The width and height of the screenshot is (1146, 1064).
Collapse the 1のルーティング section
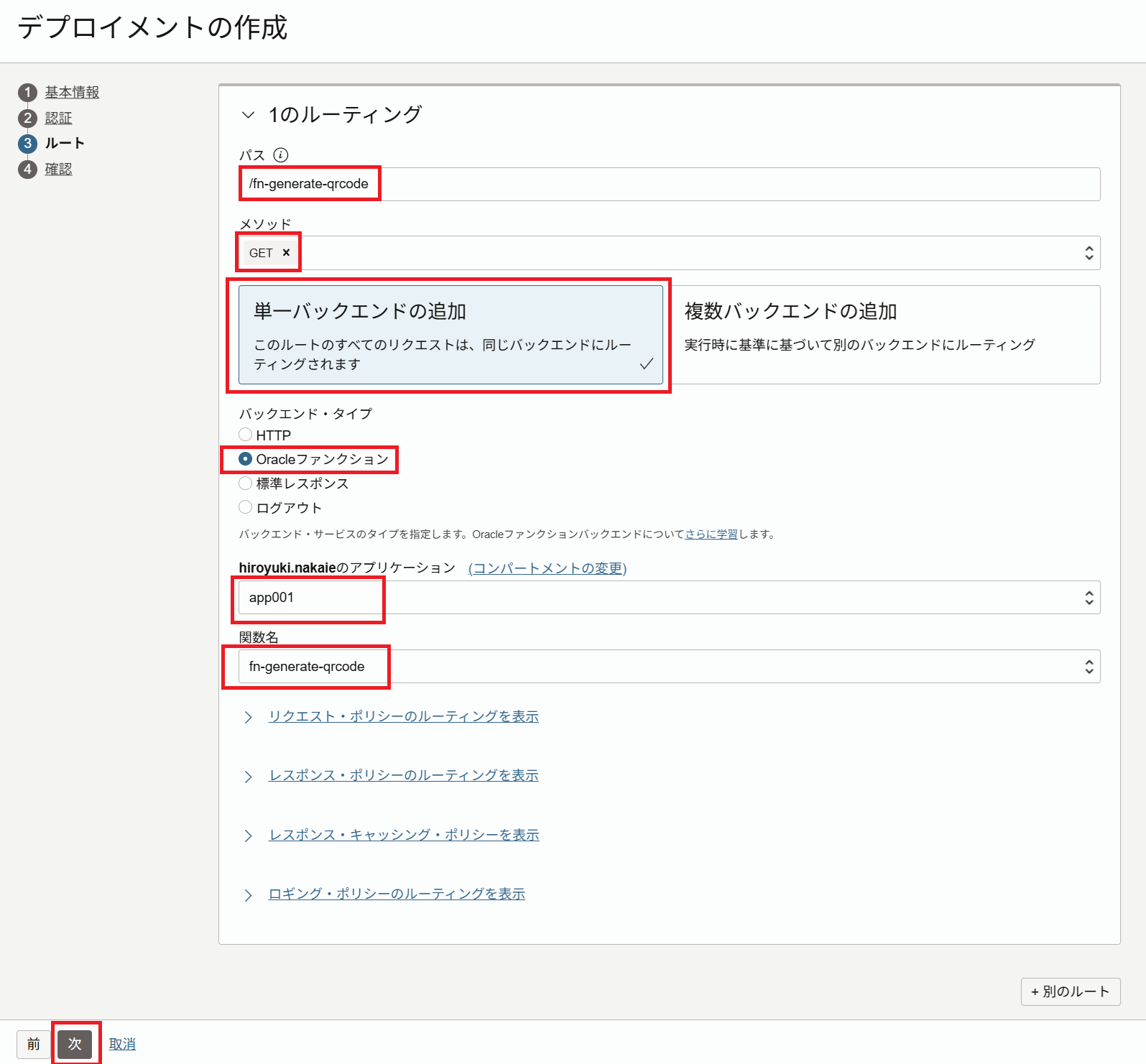(249, 115)
